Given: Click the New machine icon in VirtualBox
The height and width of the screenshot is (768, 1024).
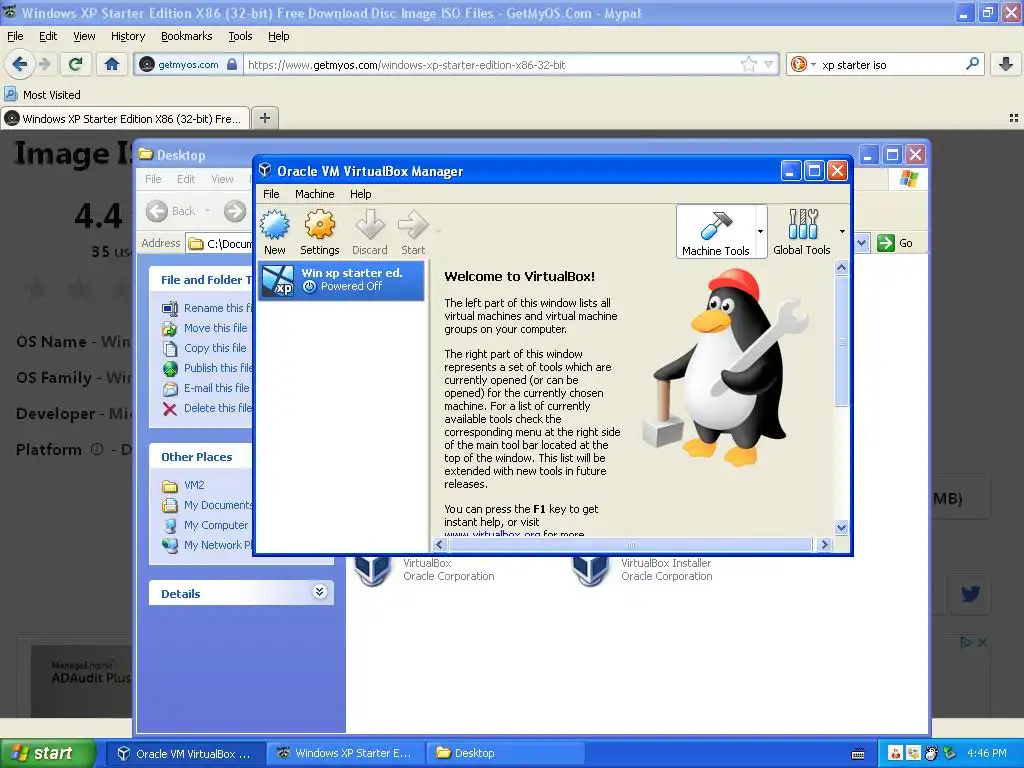Looking at the screenshot, I should click(x=274, y=232).
